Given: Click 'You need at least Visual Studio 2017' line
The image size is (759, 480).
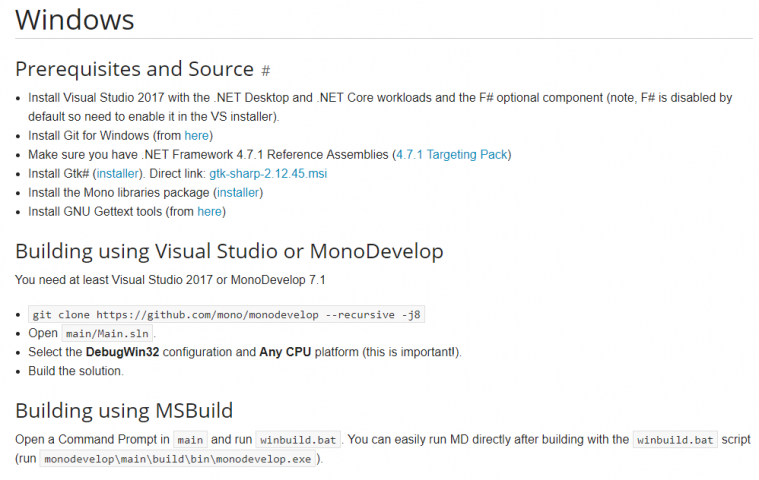Looking at the screenshot, I should tap(170, 280).
